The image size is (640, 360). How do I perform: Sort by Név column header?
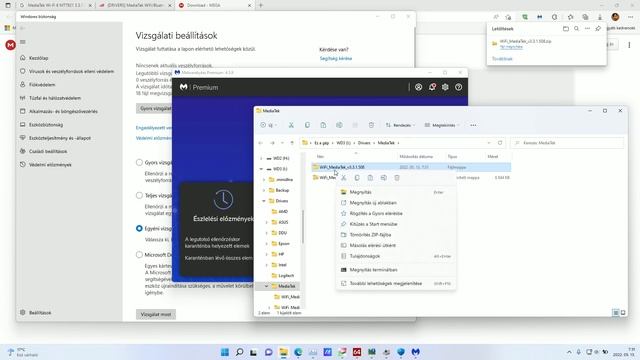[321, 156]
